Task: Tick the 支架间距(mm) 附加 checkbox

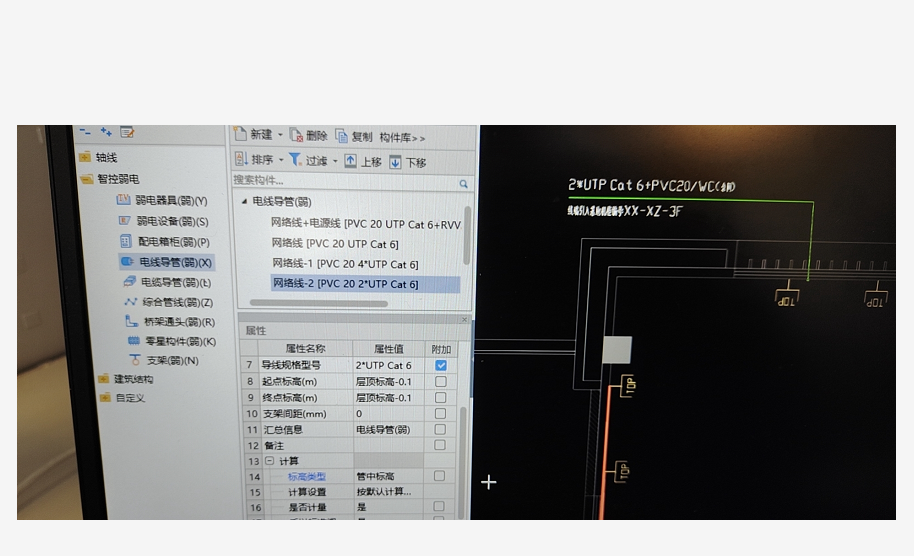Action: click(x=441, y=413)
